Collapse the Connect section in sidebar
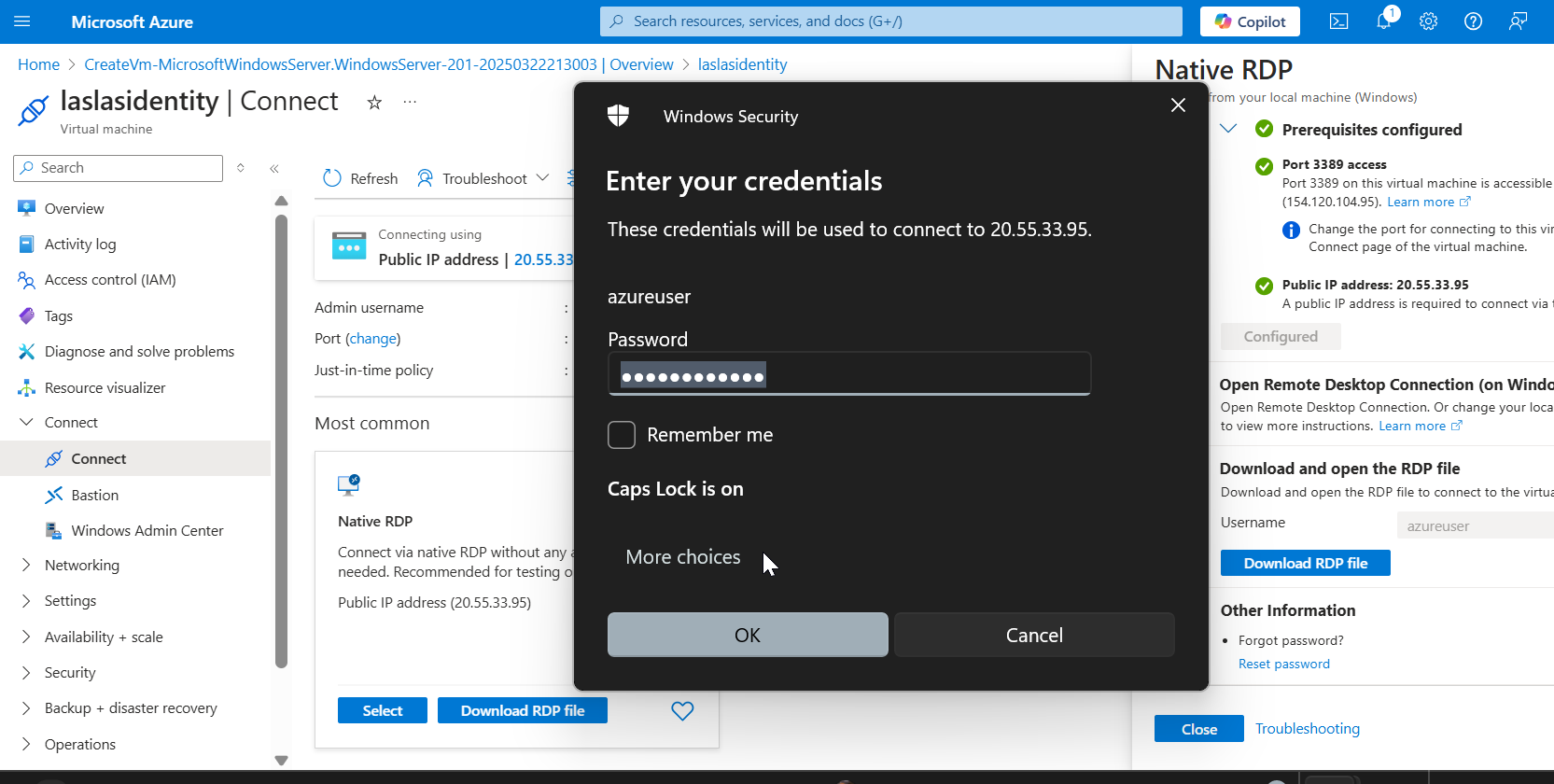 click(26, 423)
